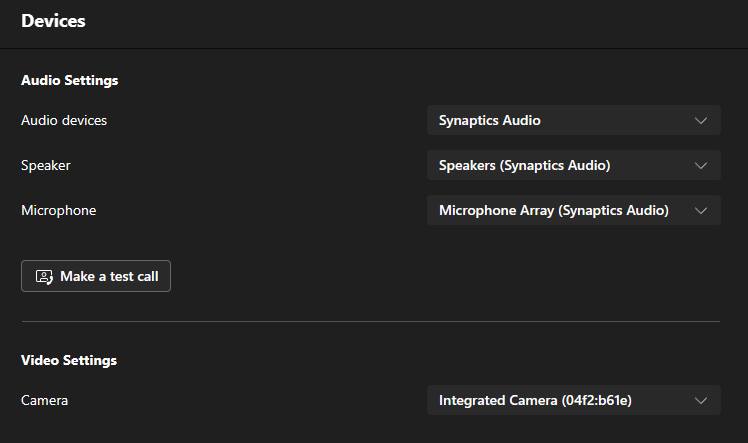This screenshot has height=443, width=748.
Task: Click the Camera row label
Action: tap(44, 400)
